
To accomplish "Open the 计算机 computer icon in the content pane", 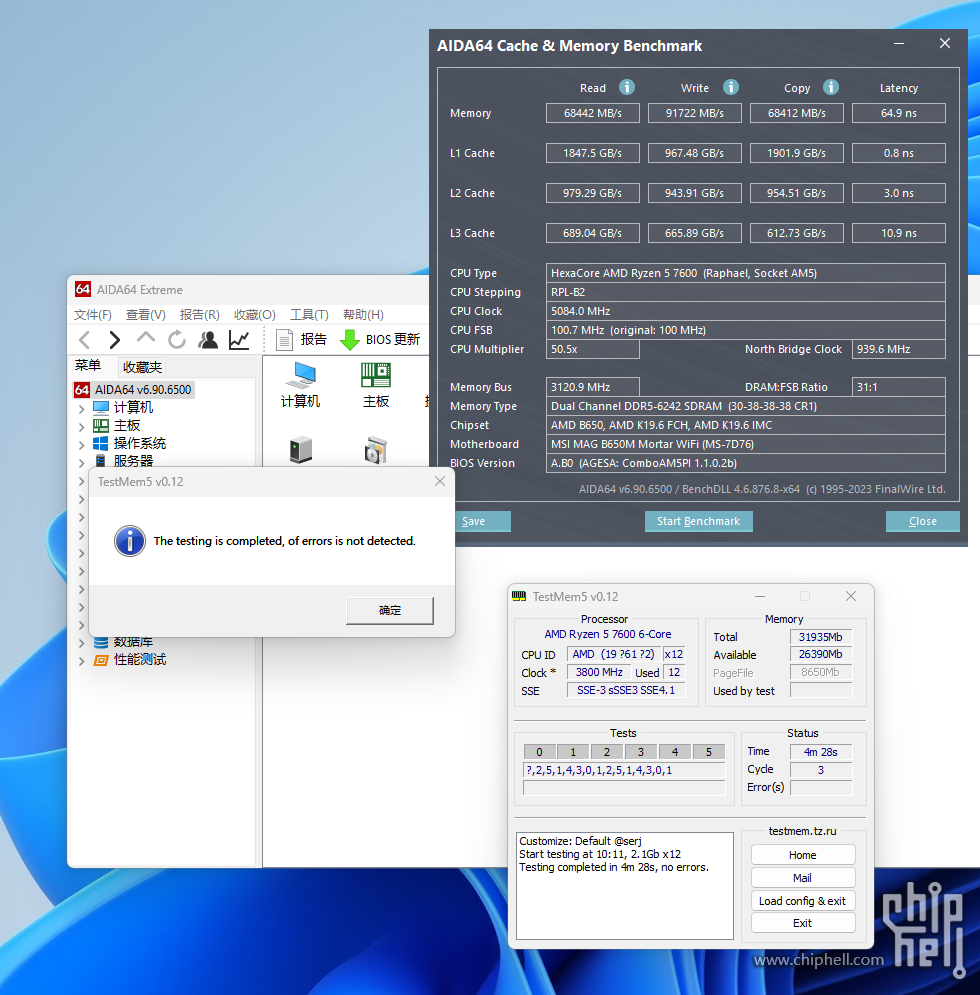I will click(x=300, y=385).
